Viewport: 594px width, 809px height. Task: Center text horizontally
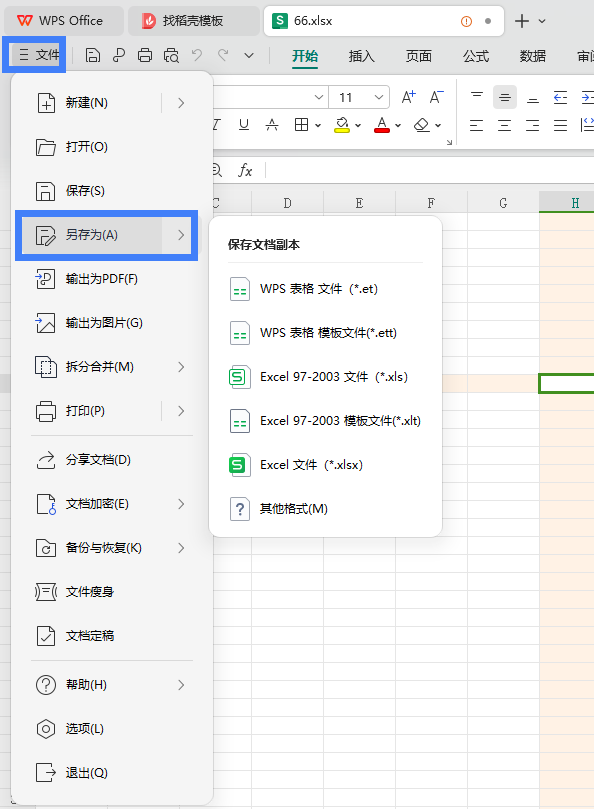pyautogui.click(x=505, y=125)
